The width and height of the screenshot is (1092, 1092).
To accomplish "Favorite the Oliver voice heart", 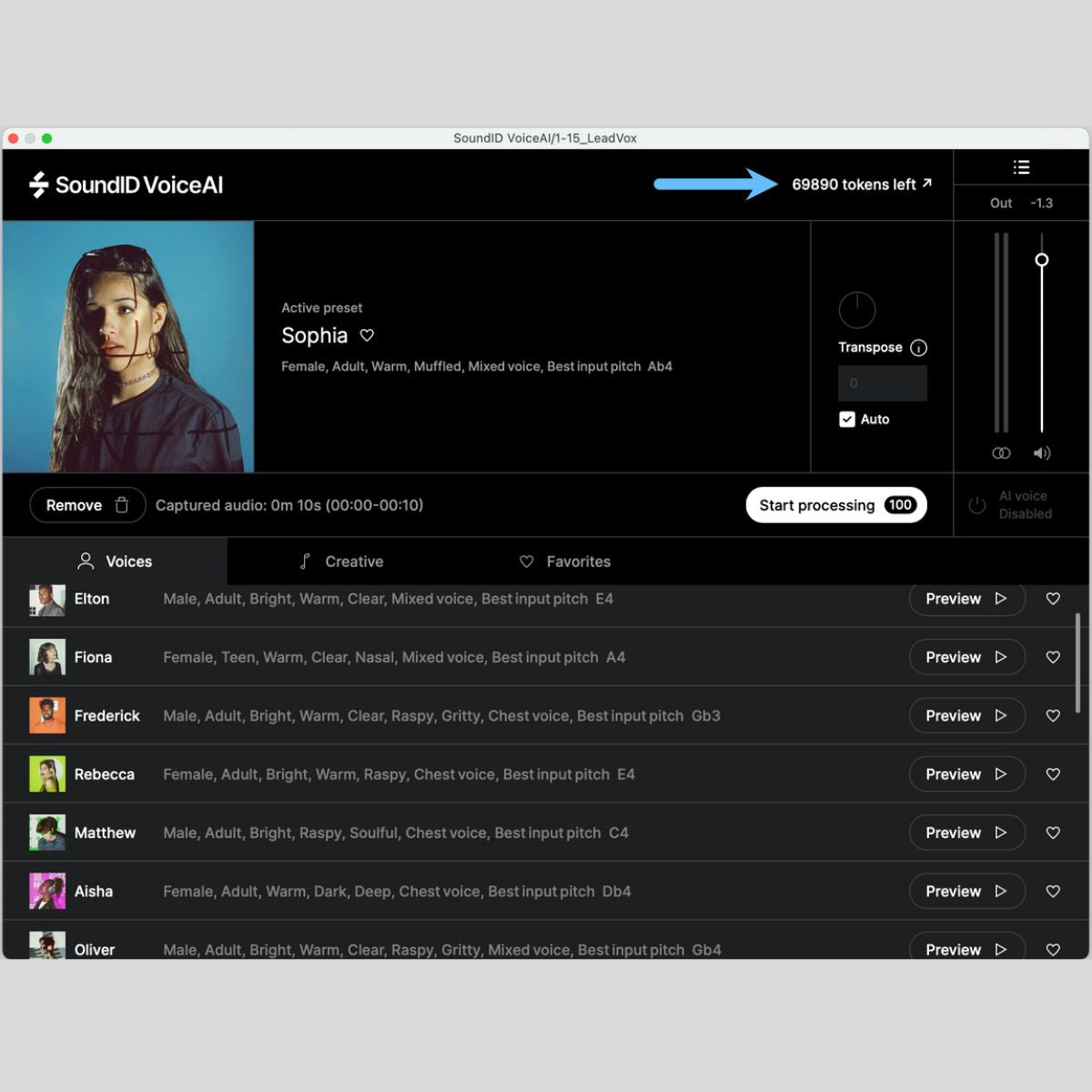I will [x=1053, y=949].
